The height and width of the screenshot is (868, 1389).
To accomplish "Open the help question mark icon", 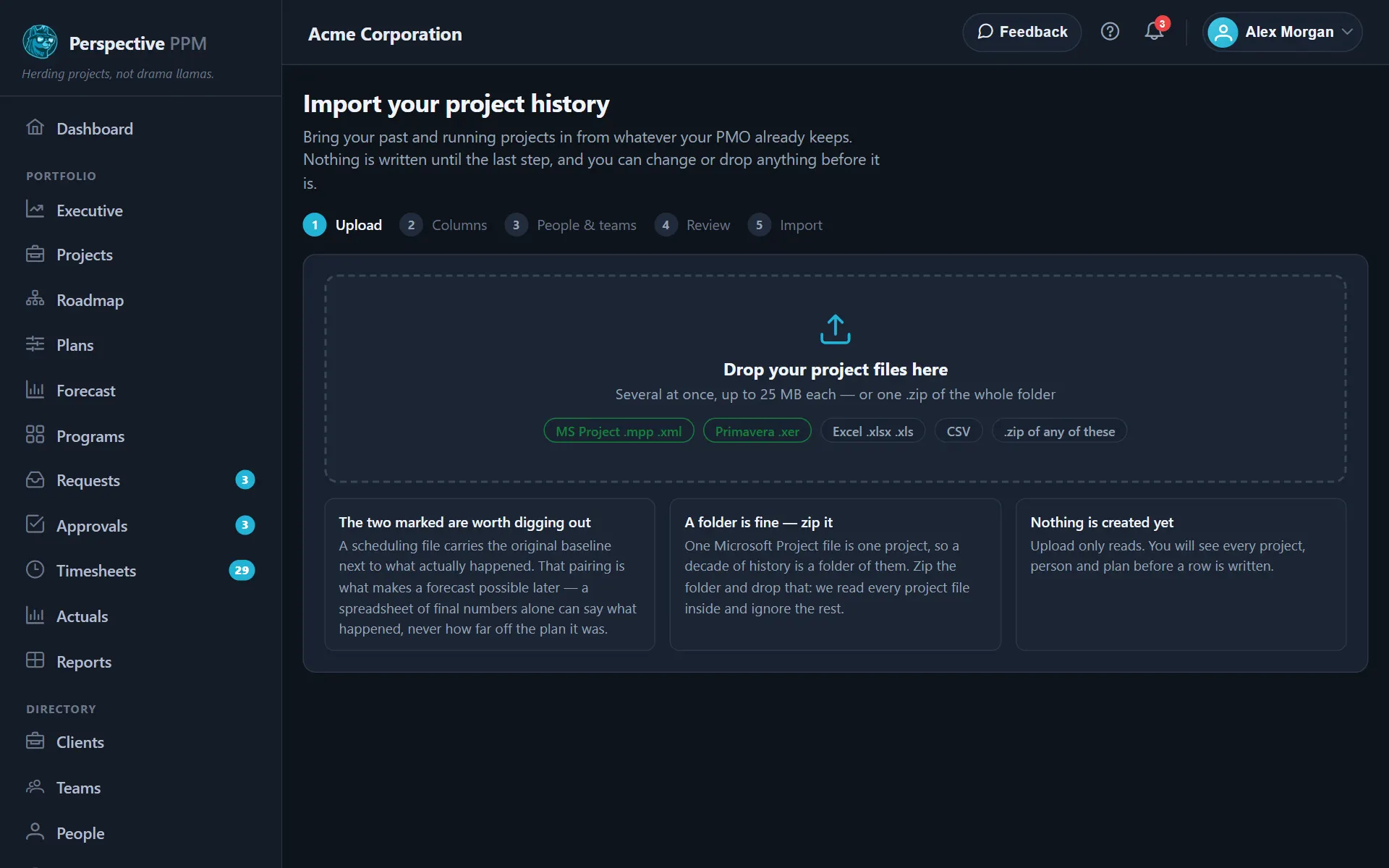I will (x=1110, y=32).
